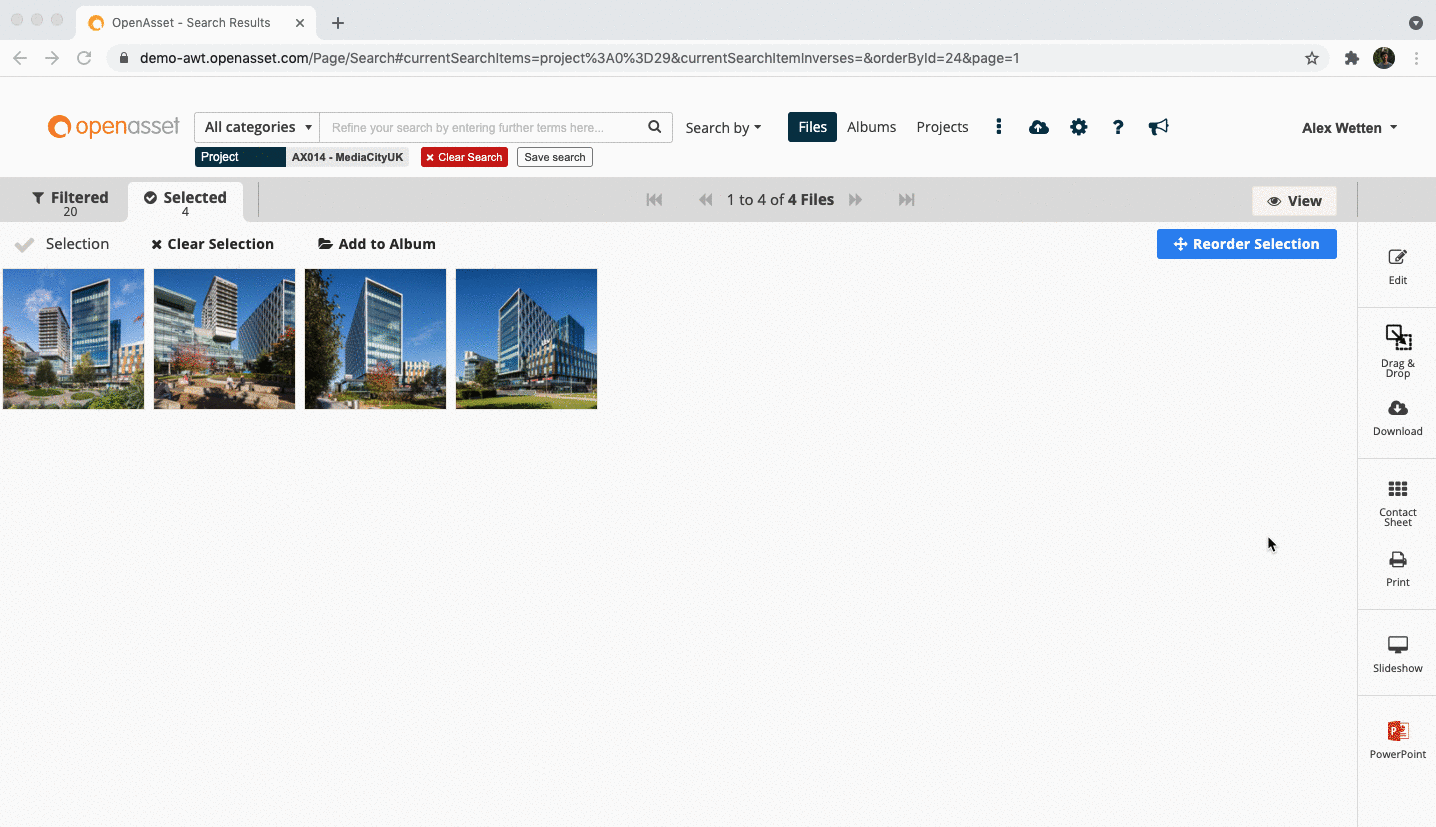Click the Project filter tag

click(x=240, y=157)
